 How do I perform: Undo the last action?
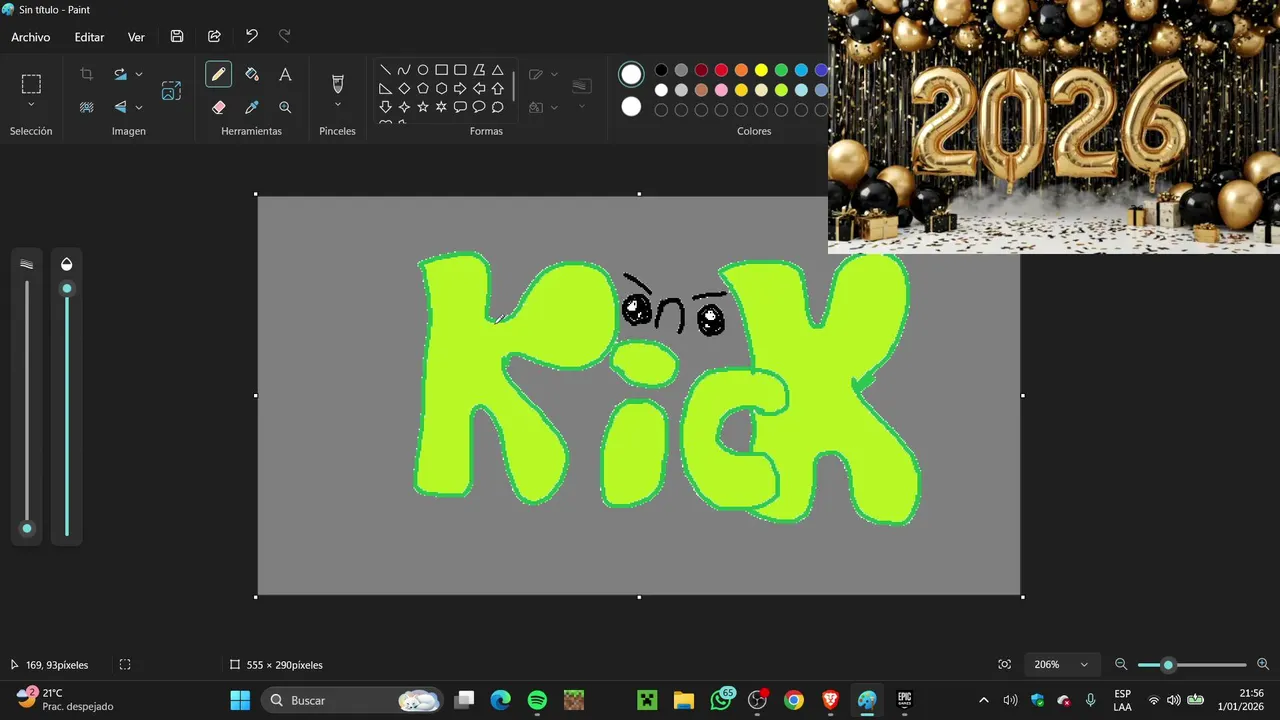[251, 36]
